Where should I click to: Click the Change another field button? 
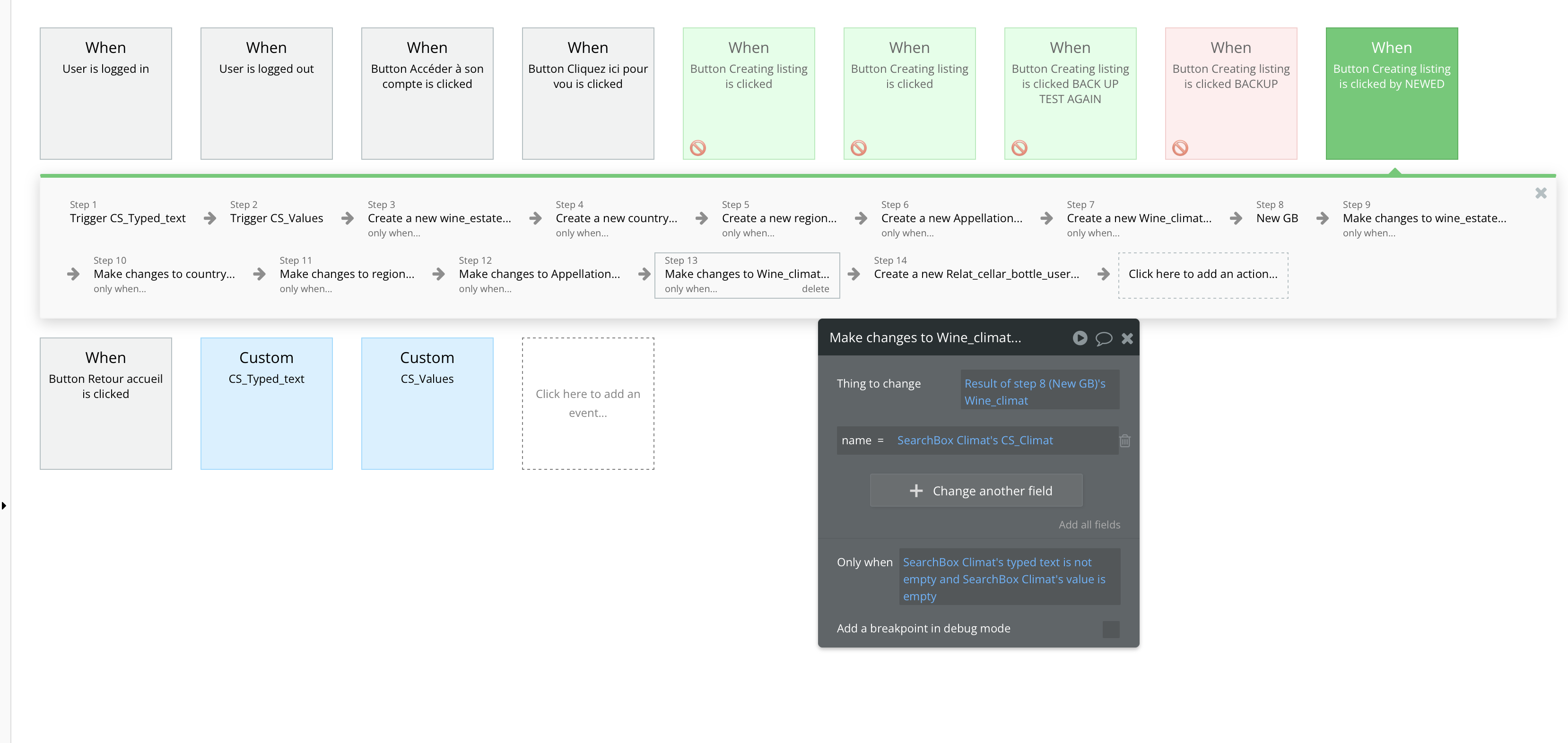pyautogui.click(x=976, y=491)
